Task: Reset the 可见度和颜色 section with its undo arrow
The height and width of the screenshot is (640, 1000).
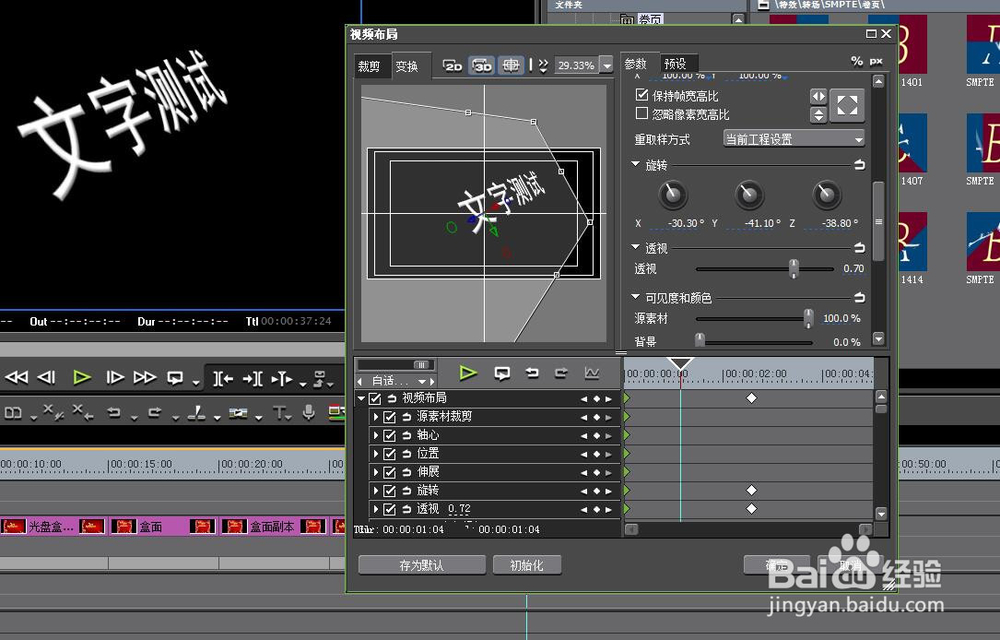Action: click(859, 297)
